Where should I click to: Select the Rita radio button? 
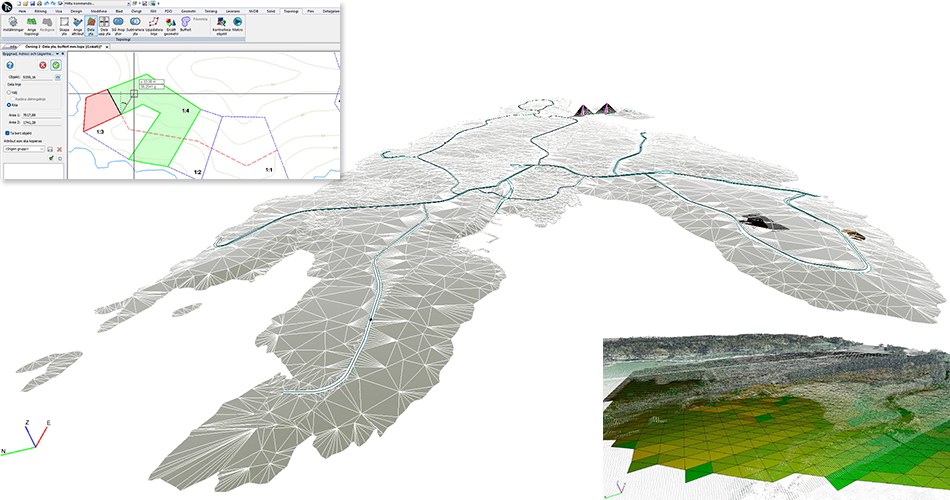7,107
